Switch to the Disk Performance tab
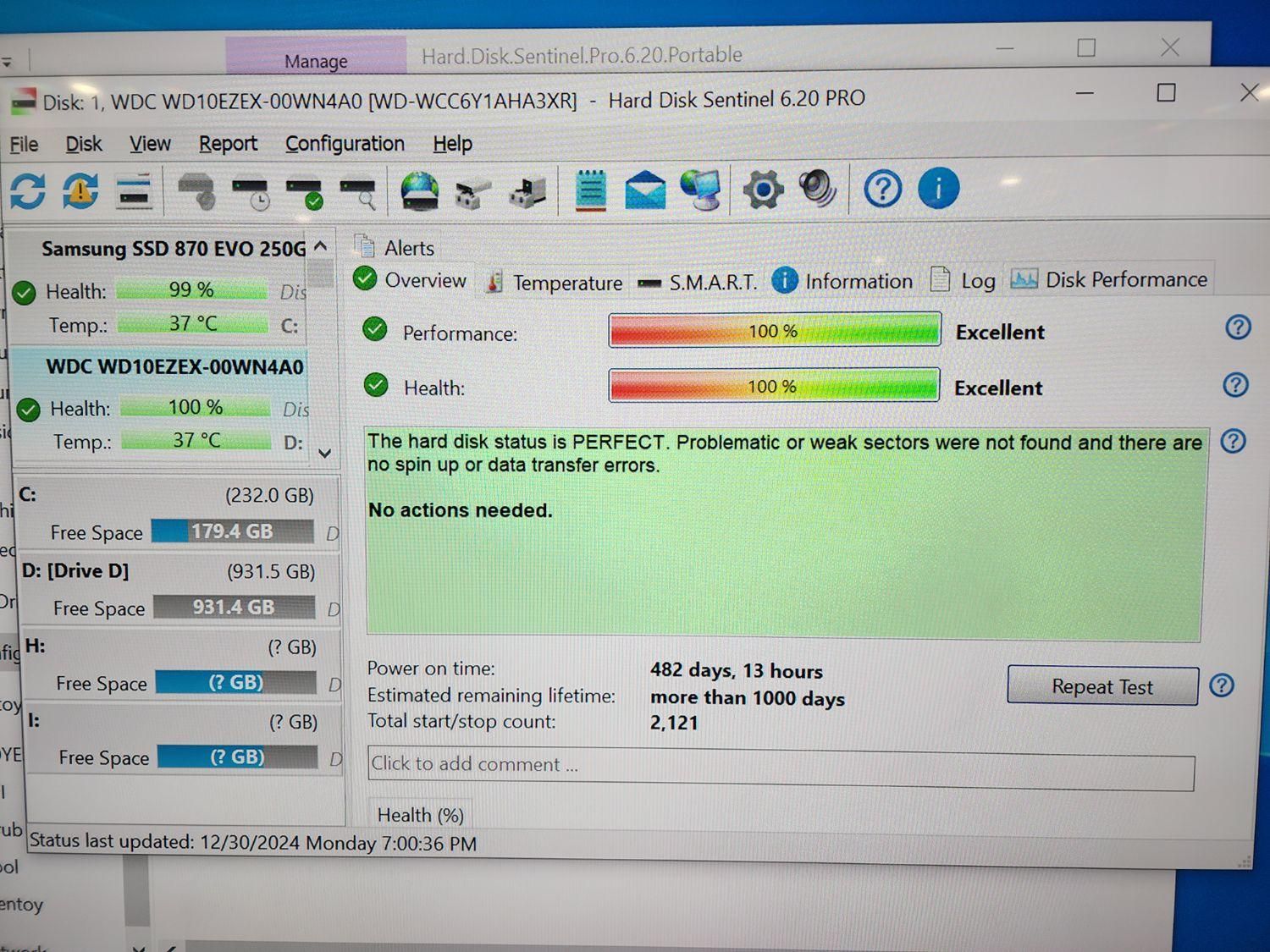The height and width of the screenshot is (952, 1270). [1109, 279]
